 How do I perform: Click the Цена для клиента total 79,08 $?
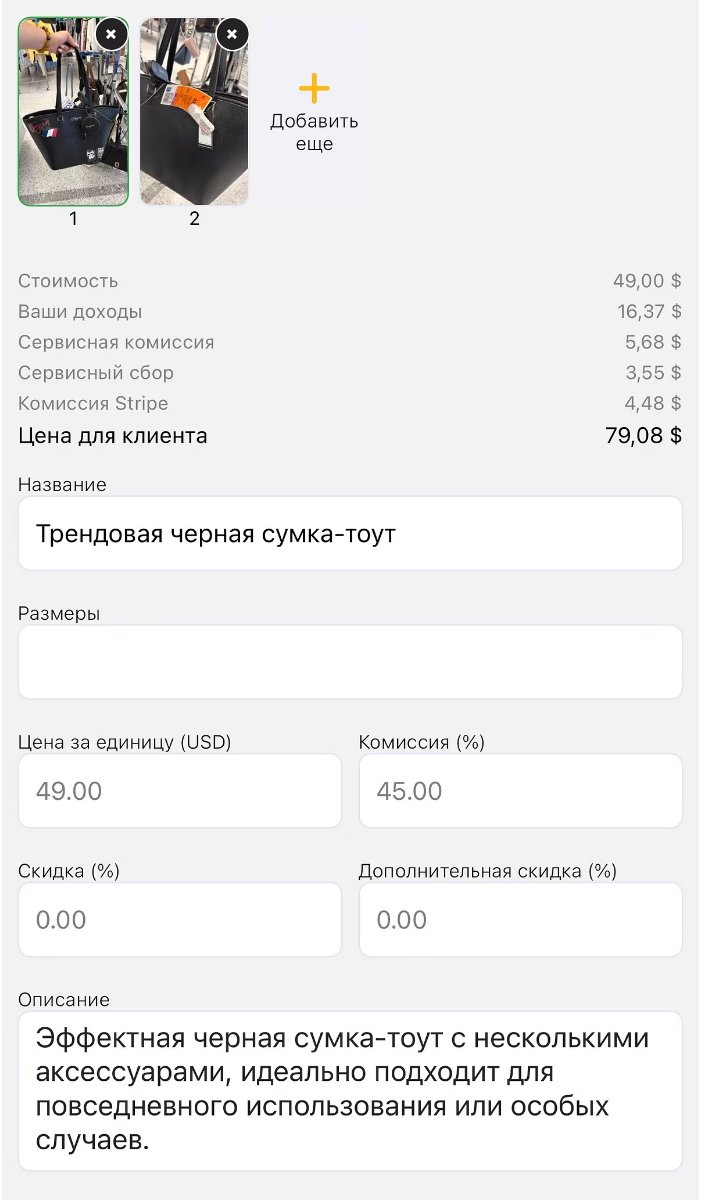[x=645, y=436]
